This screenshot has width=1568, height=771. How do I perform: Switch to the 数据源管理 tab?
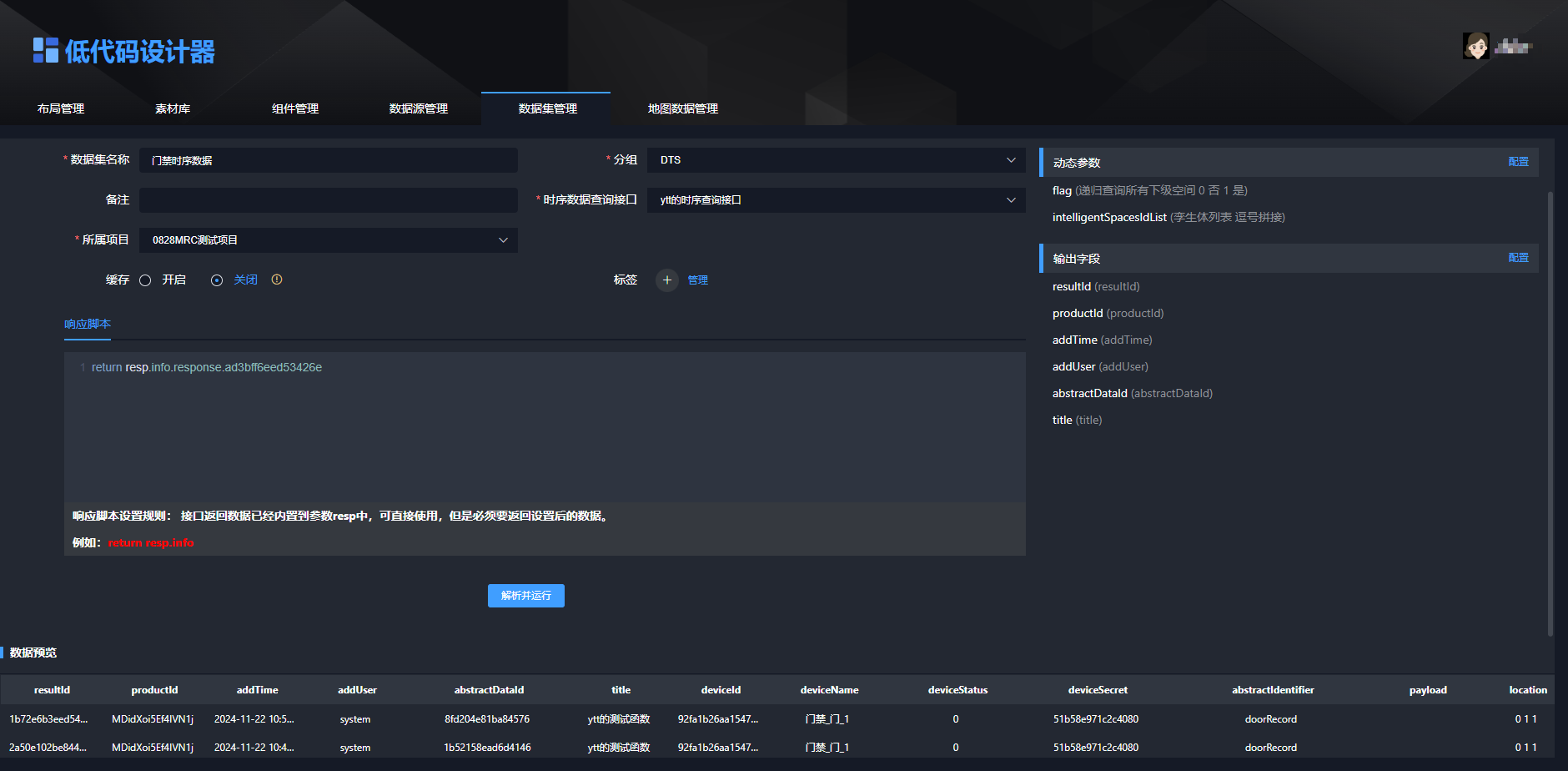419,108
